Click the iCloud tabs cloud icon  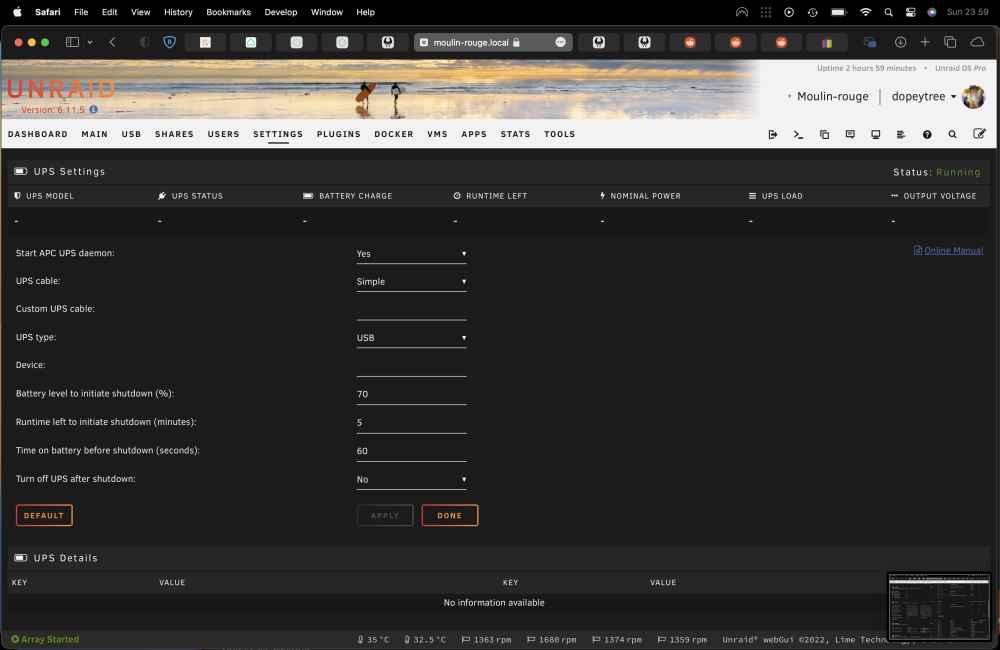pos(976,42)
